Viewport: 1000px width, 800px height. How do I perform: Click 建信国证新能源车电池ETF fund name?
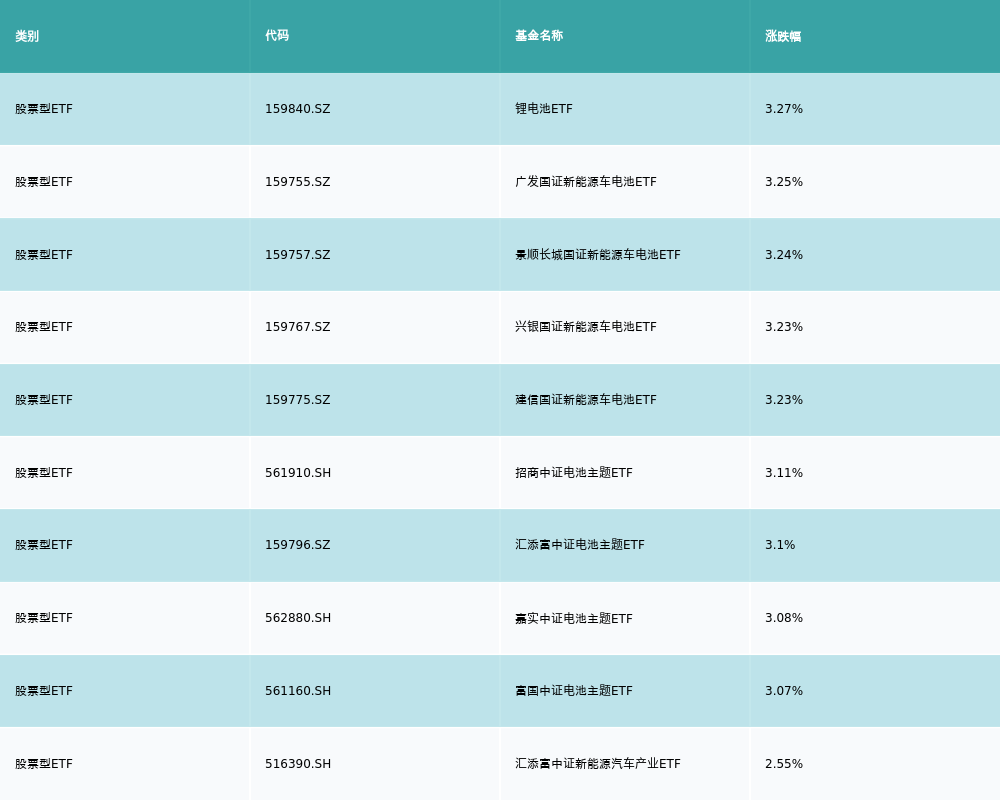pos(585,400)
